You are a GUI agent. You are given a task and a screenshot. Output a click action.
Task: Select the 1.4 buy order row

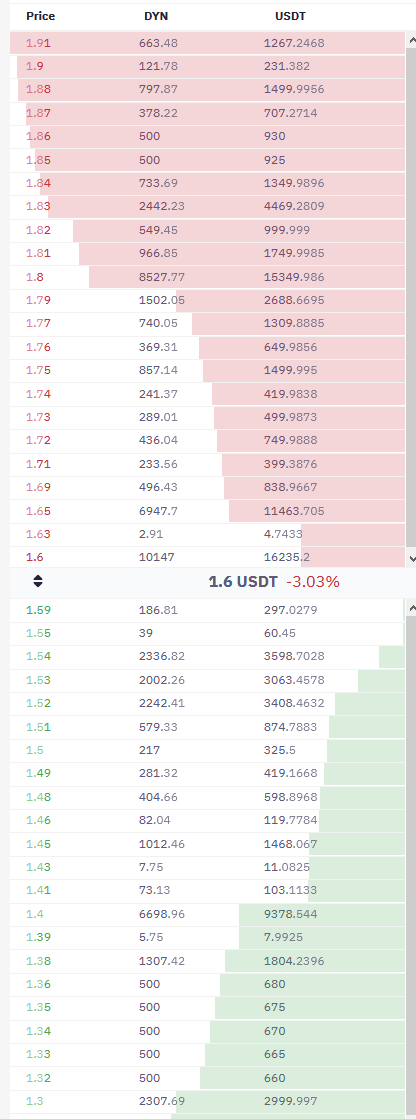click(x=208, y=914)
